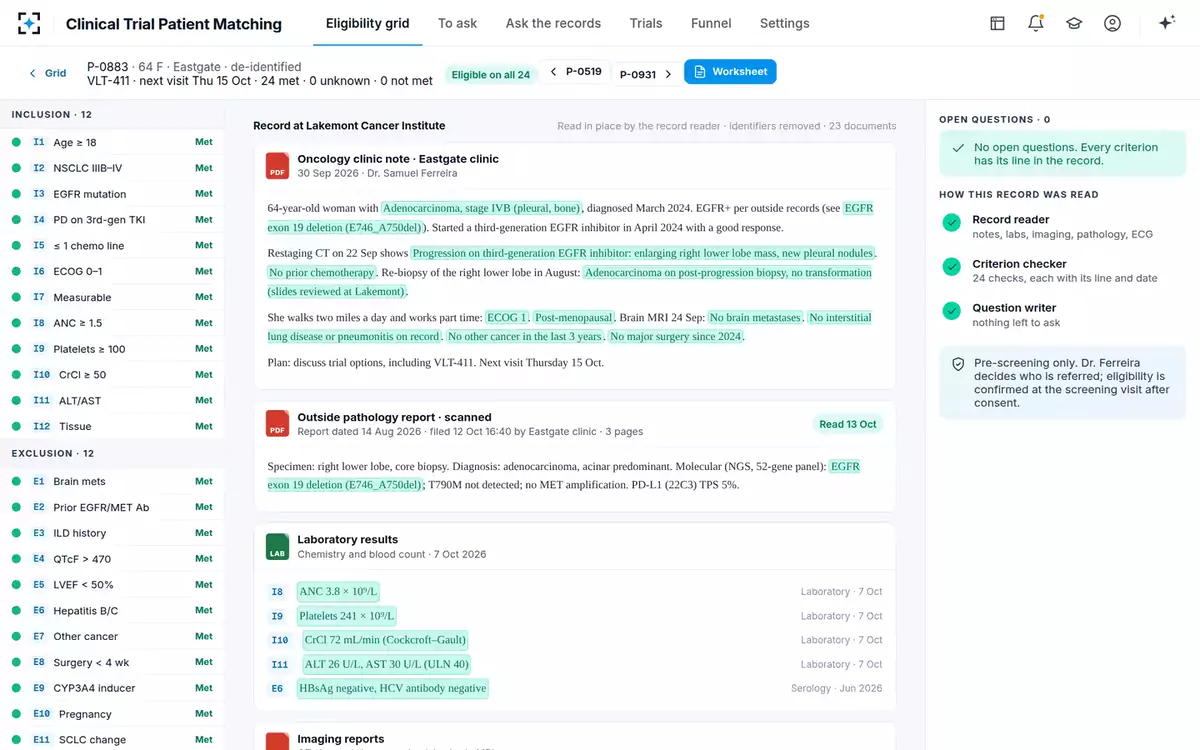Click the PDF icon of Outside pathology report
1200x750 pixels.
coord(277,424)
